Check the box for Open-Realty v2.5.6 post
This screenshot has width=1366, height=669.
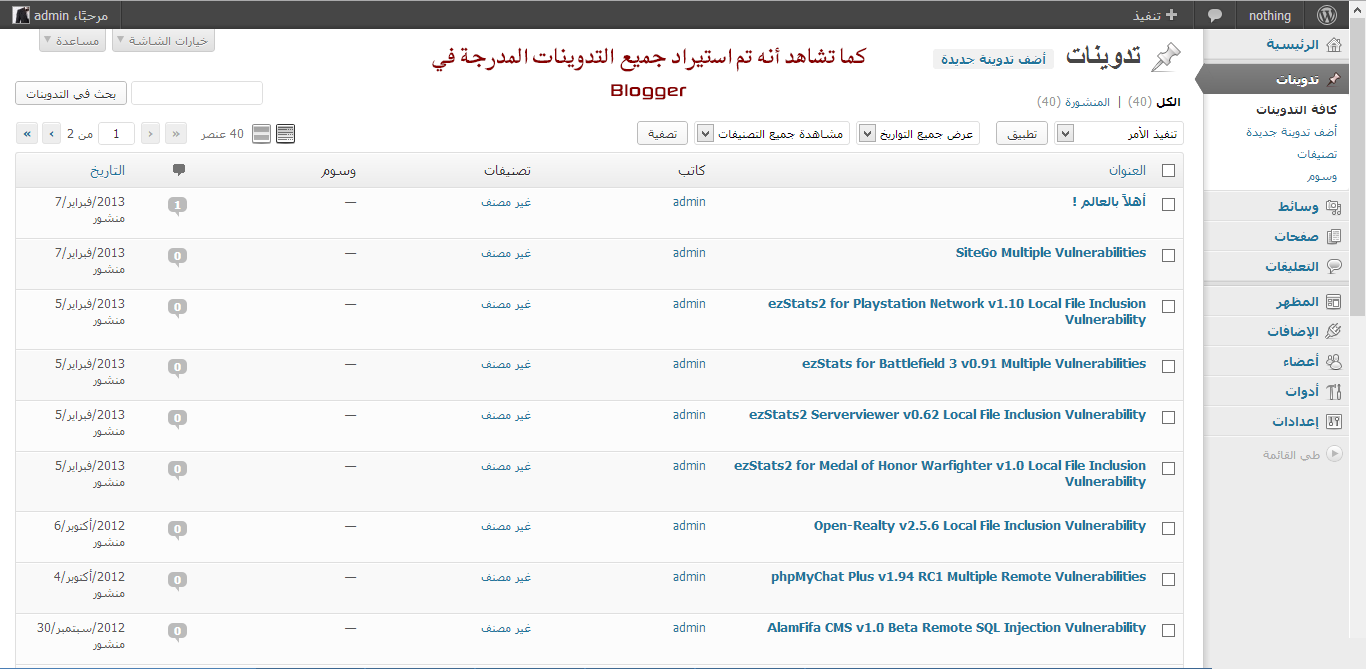[1168, 528]
